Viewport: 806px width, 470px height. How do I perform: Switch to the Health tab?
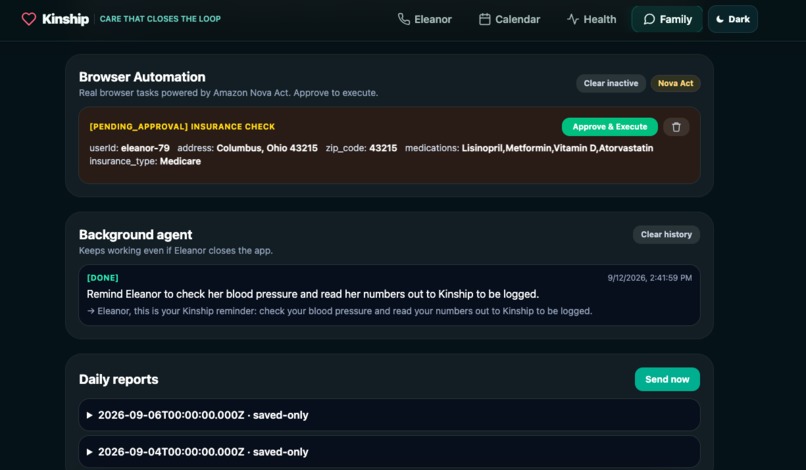(591, 19)
